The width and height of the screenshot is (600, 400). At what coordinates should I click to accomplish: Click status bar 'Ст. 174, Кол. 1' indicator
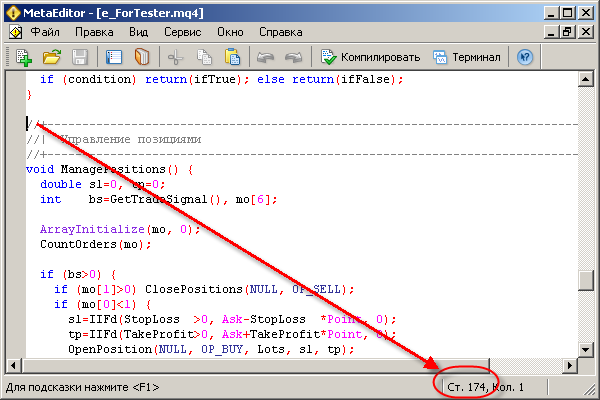click(485, 387)
